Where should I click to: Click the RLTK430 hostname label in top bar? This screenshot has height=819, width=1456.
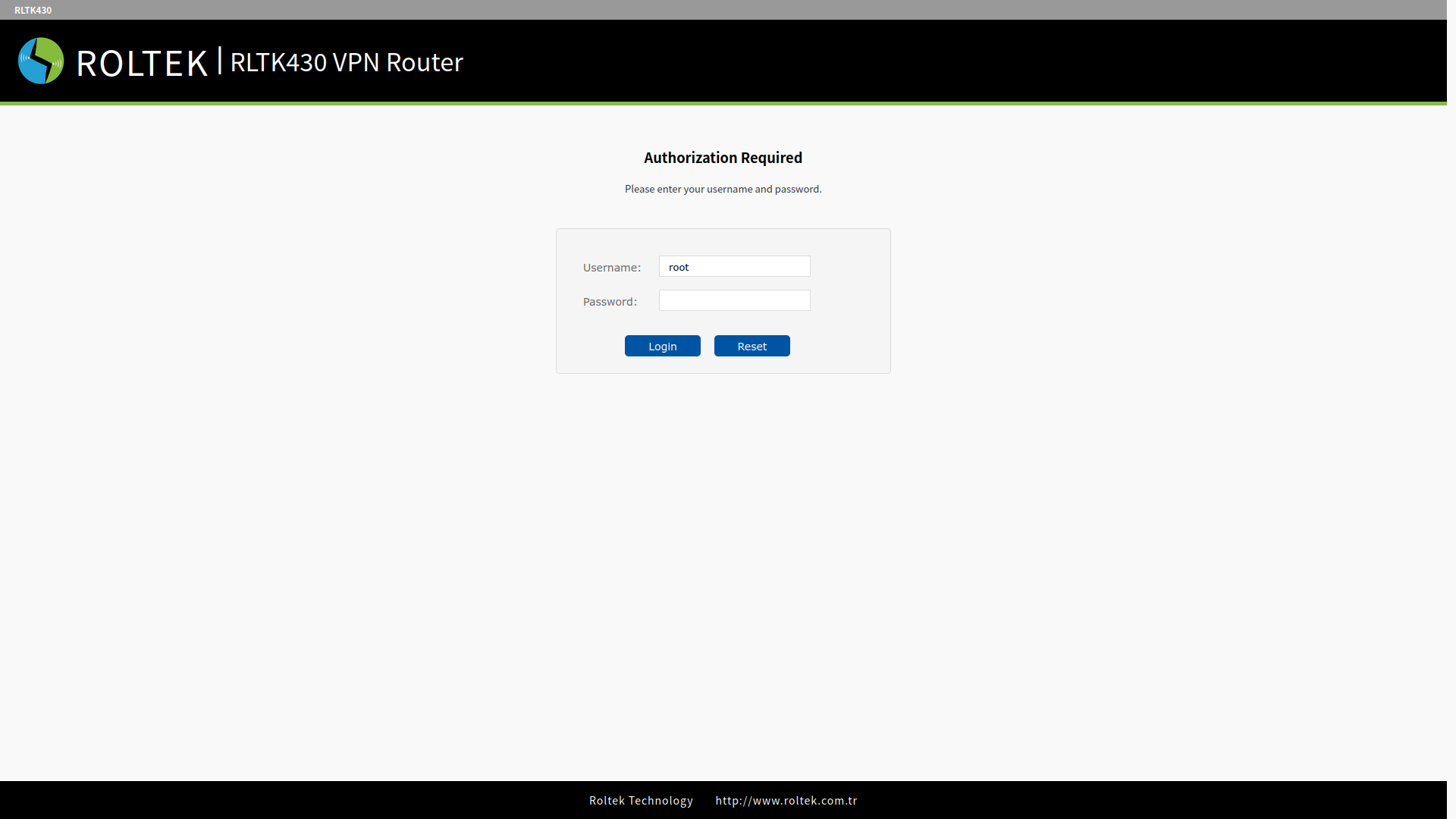pyautogui.click(x=33, y=10)
